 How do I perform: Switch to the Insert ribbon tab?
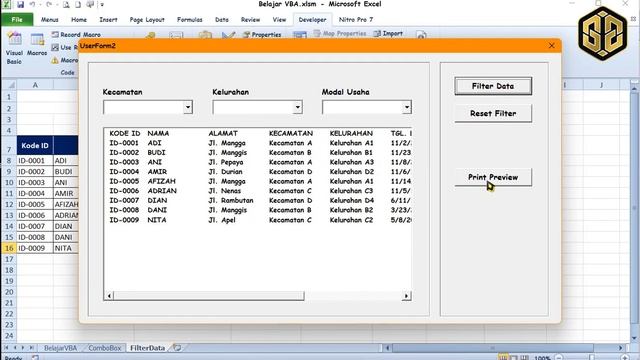pos(108,20)
